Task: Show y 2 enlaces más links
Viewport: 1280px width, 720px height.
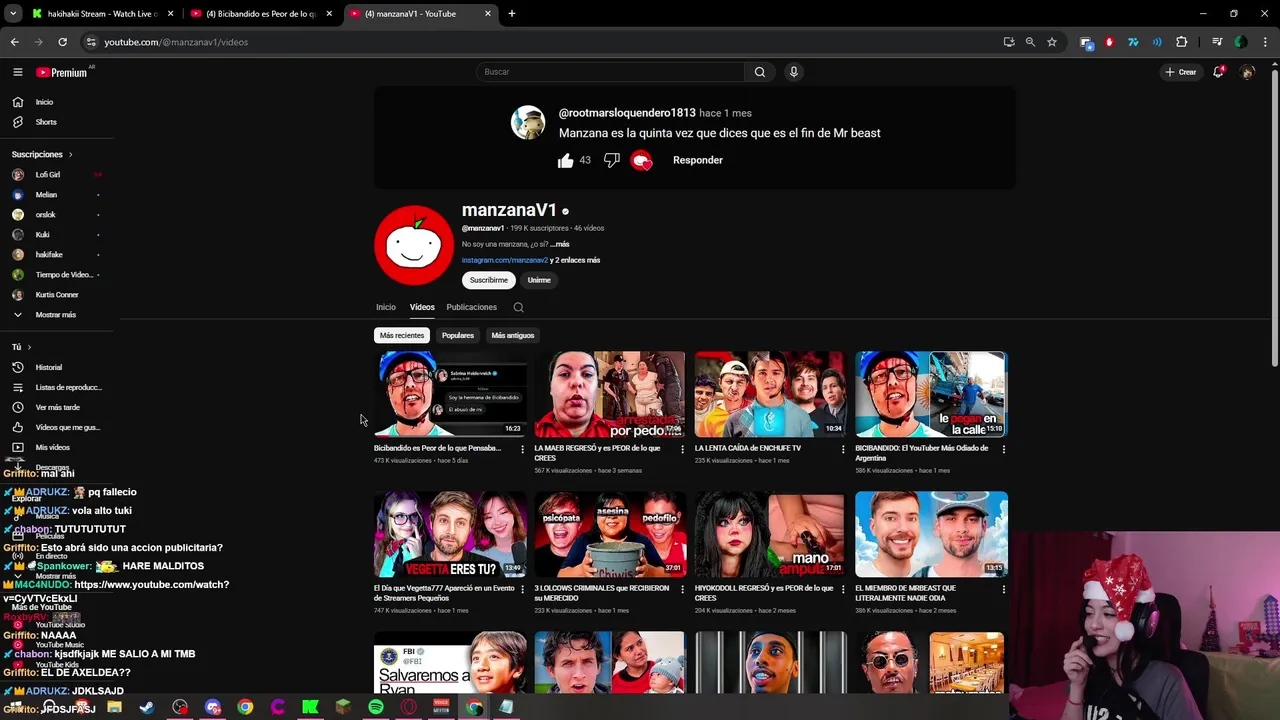Action: [575, 260]
